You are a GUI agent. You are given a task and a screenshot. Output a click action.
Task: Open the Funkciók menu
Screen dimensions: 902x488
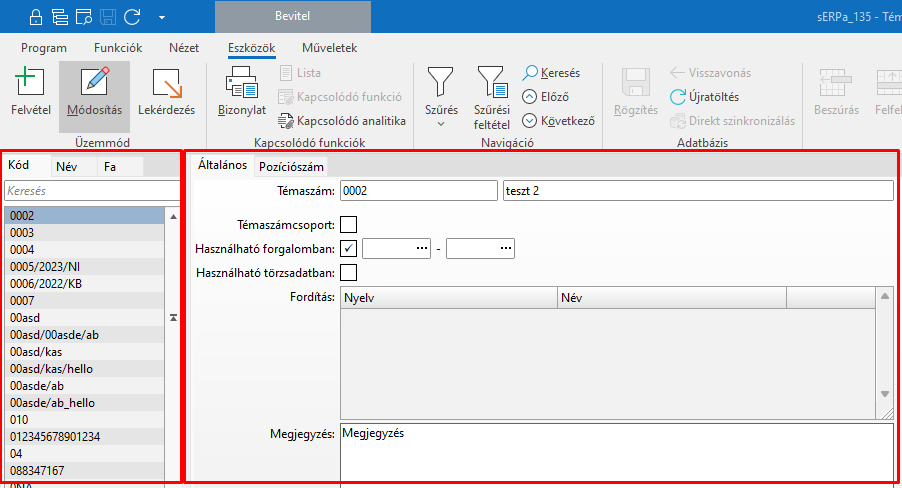118,48
